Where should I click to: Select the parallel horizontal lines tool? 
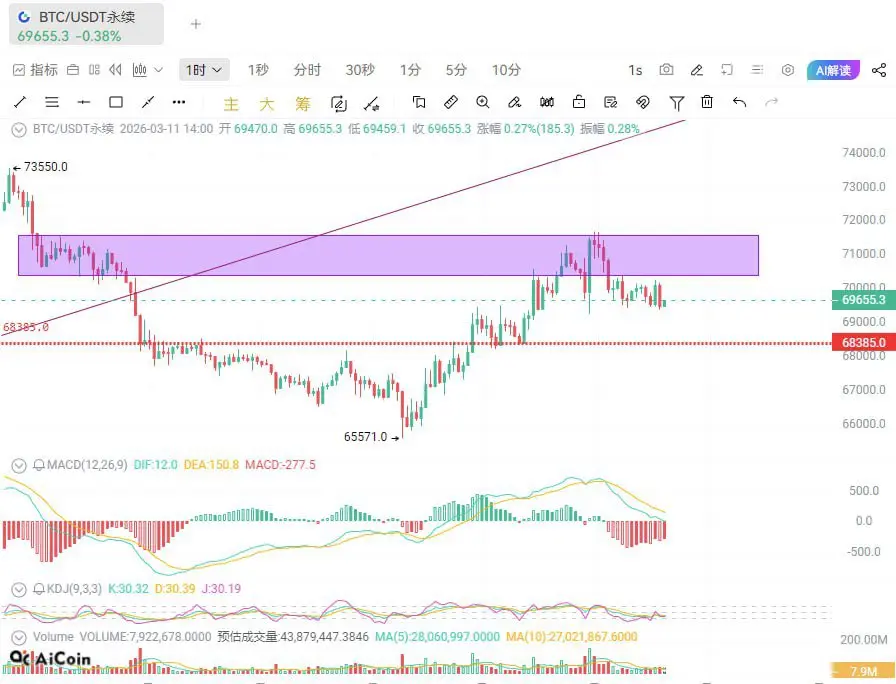pyautogui.click(x=52, y=102)
